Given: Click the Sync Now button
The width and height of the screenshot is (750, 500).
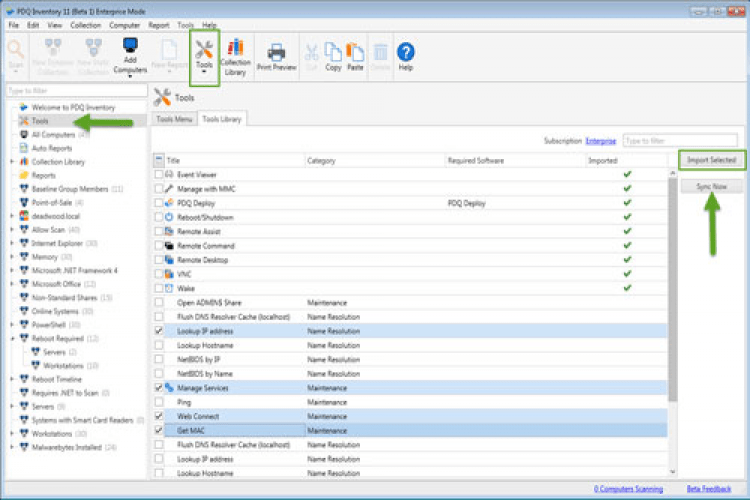Looking at the screenshot, I should pos(711,187).
